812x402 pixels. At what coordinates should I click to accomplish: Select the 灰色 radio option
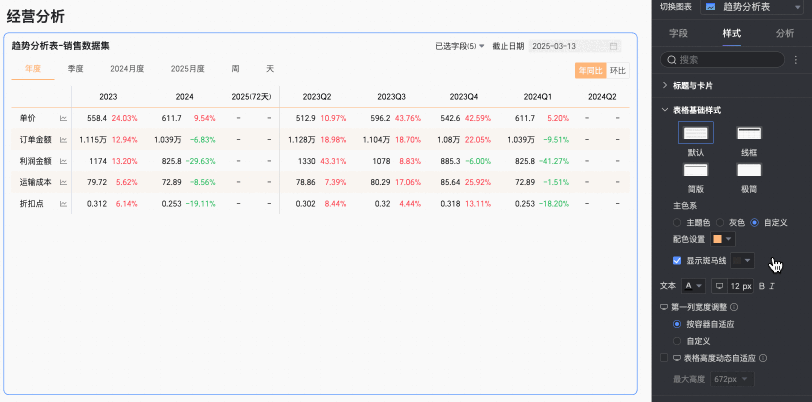(x=719, y=223)
